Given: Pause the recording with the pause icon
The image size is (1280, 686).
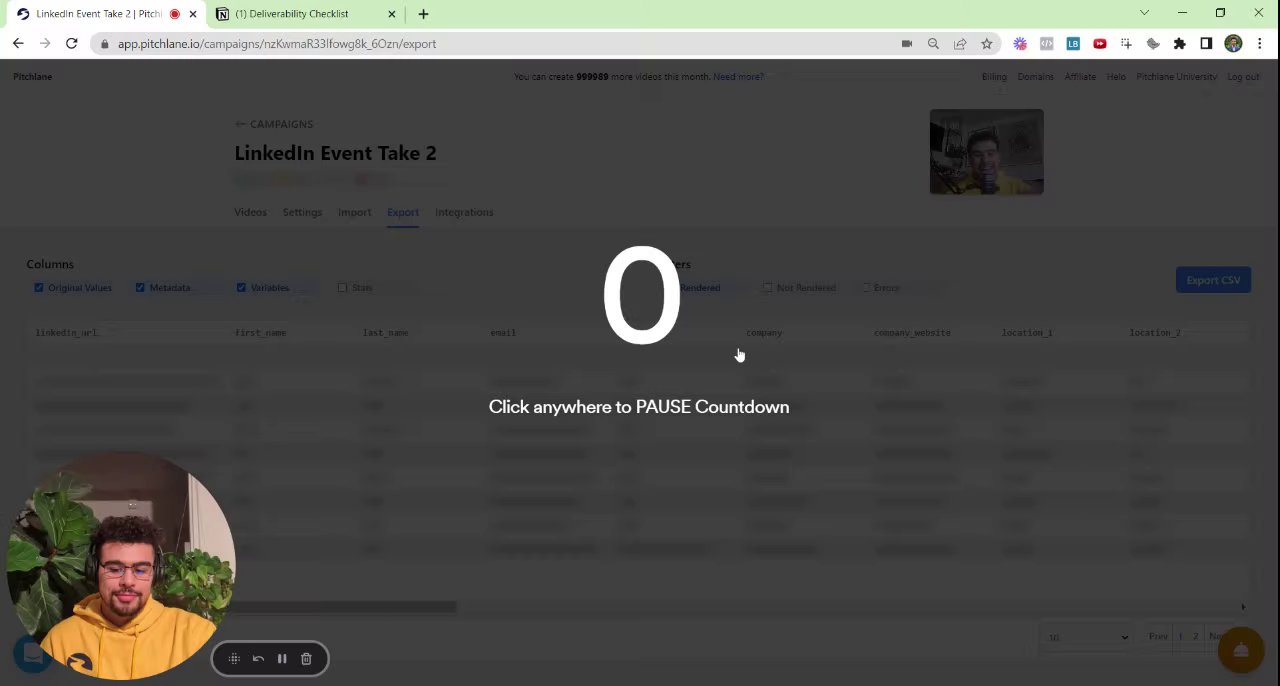Looking at the screenshot, I should (x=282, y=659).
